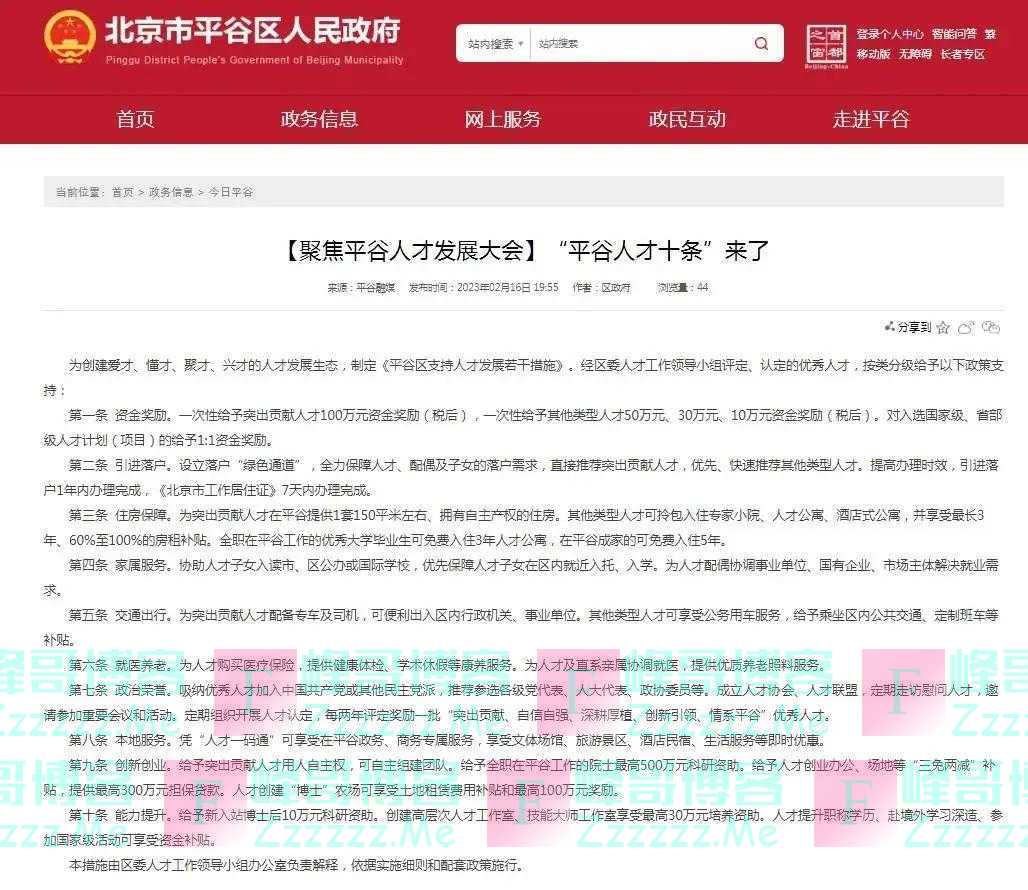Click the 繁 traditional Chinese link
The width and height of the screenshot is (1028, 890).
tap(990, 34)
